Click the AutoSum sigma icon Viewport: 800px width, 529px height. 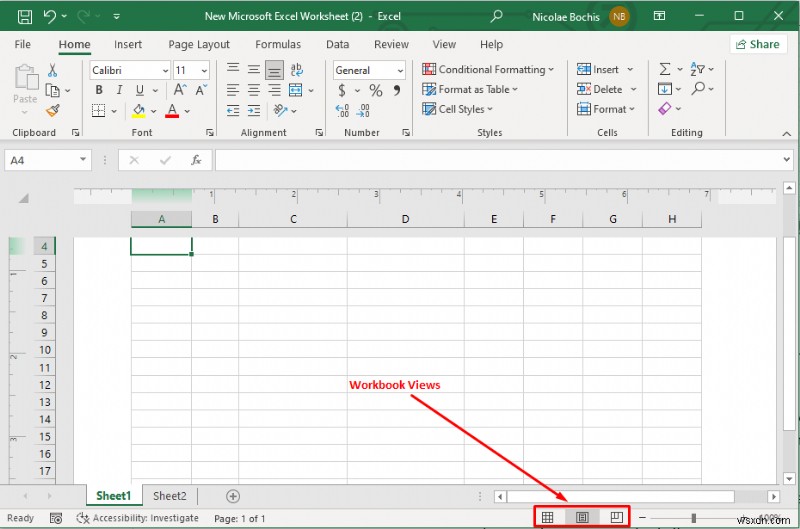coord(665,69)
